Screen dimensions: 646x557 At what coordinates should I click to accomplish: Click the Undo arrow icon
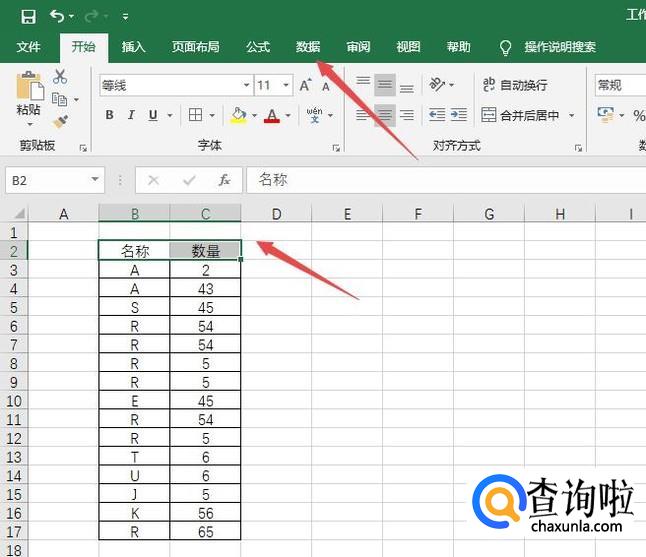click(57, 16)
